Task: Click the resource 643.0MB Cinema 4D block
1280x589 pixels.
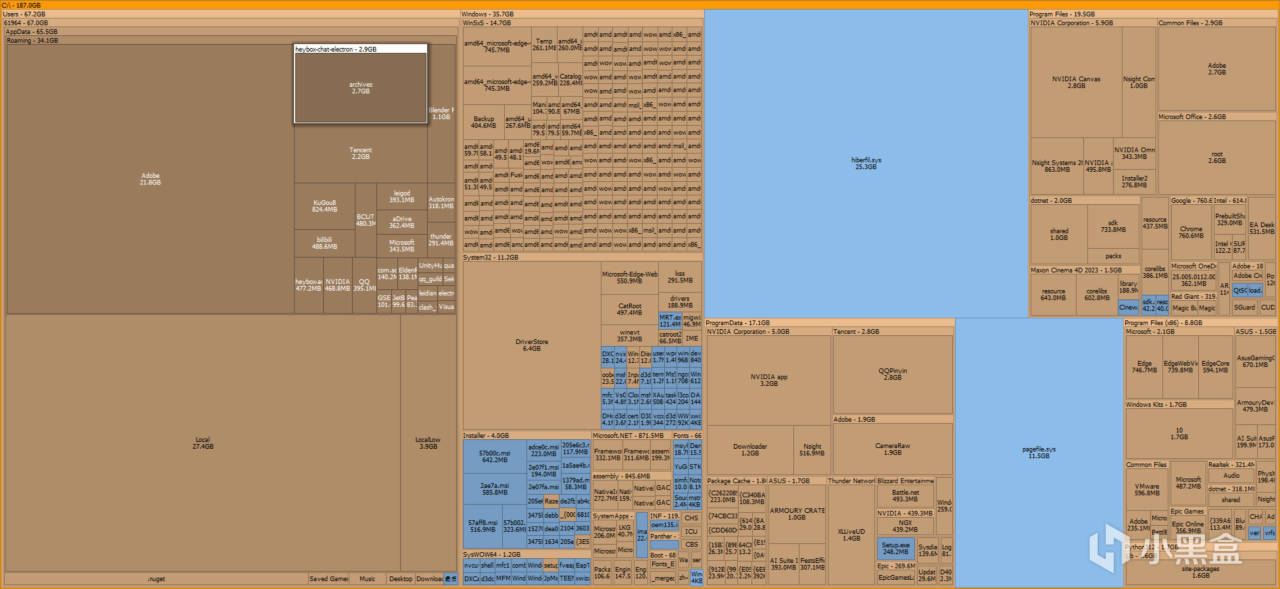Action: [1053, 294]
